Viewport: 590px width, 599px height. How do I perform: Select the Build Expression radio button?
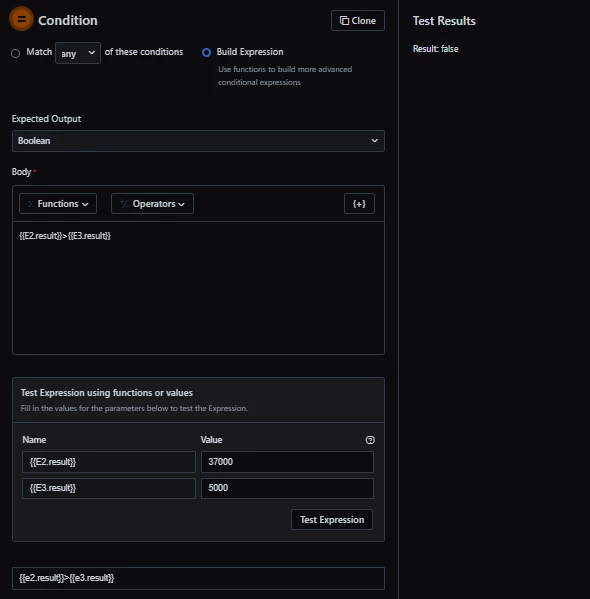[x=206, y=52]
